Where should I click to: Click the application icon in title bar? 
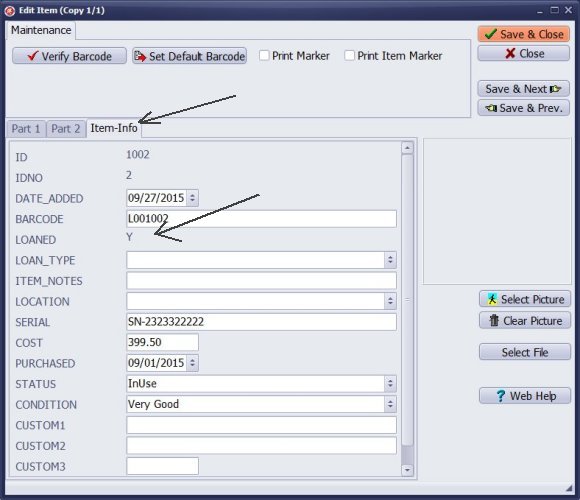pyautogui.click(x=10, y=11)
